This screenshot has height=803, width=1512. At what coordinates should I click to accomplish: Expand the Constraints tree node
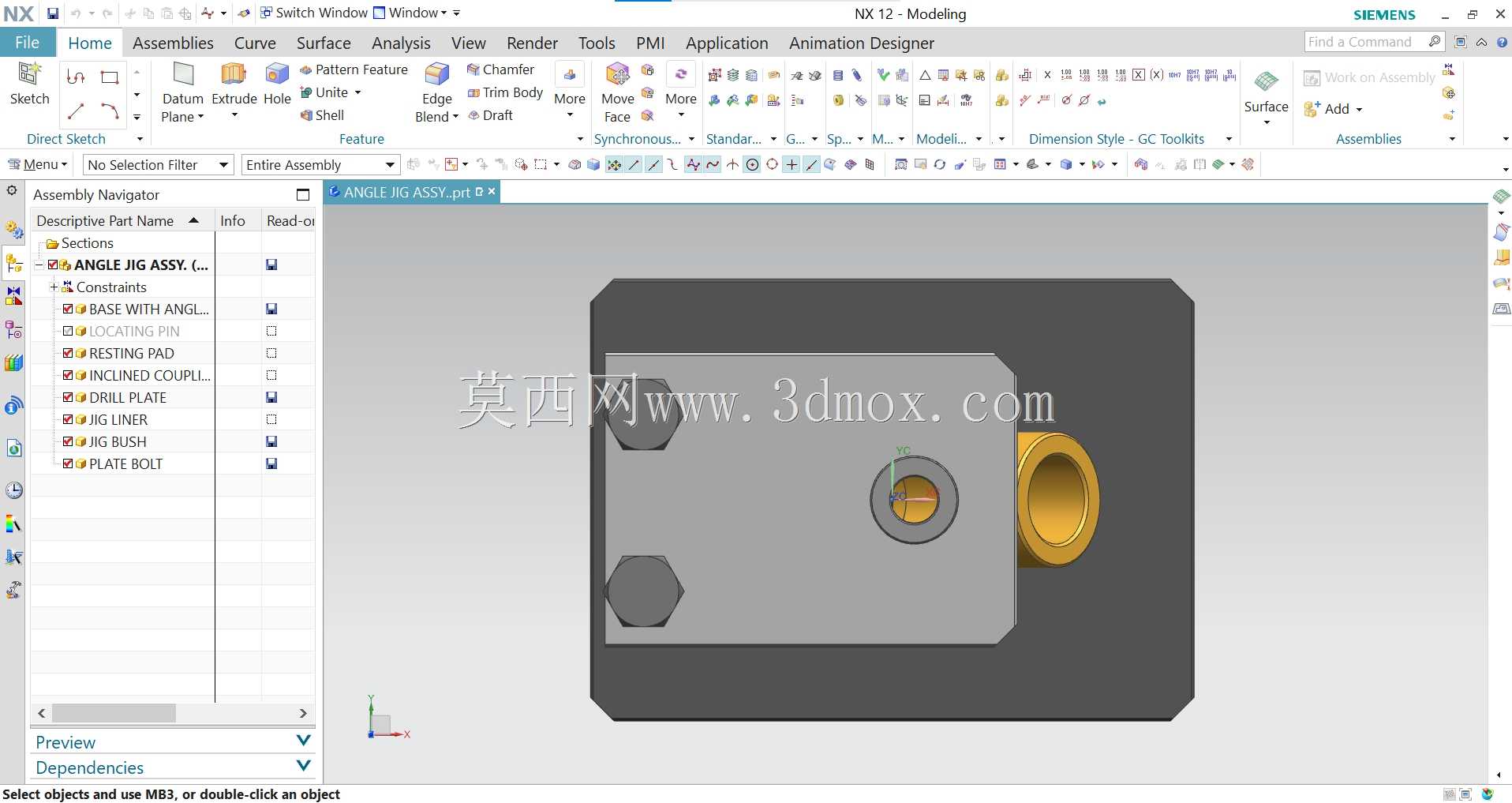[54, 287]
